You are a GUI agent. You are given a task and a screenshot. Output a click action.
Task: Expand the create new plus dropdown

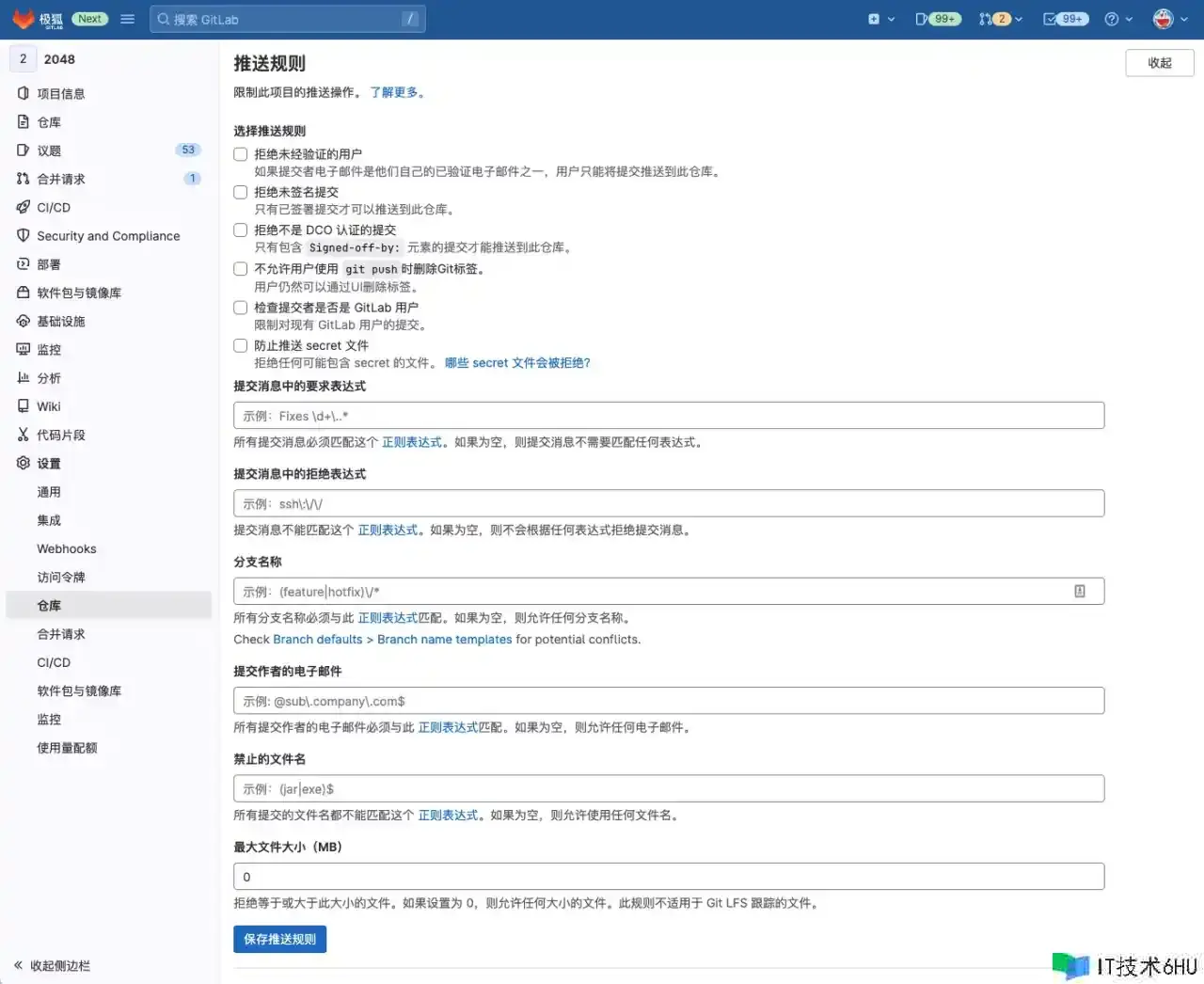[x=880, y=19]
